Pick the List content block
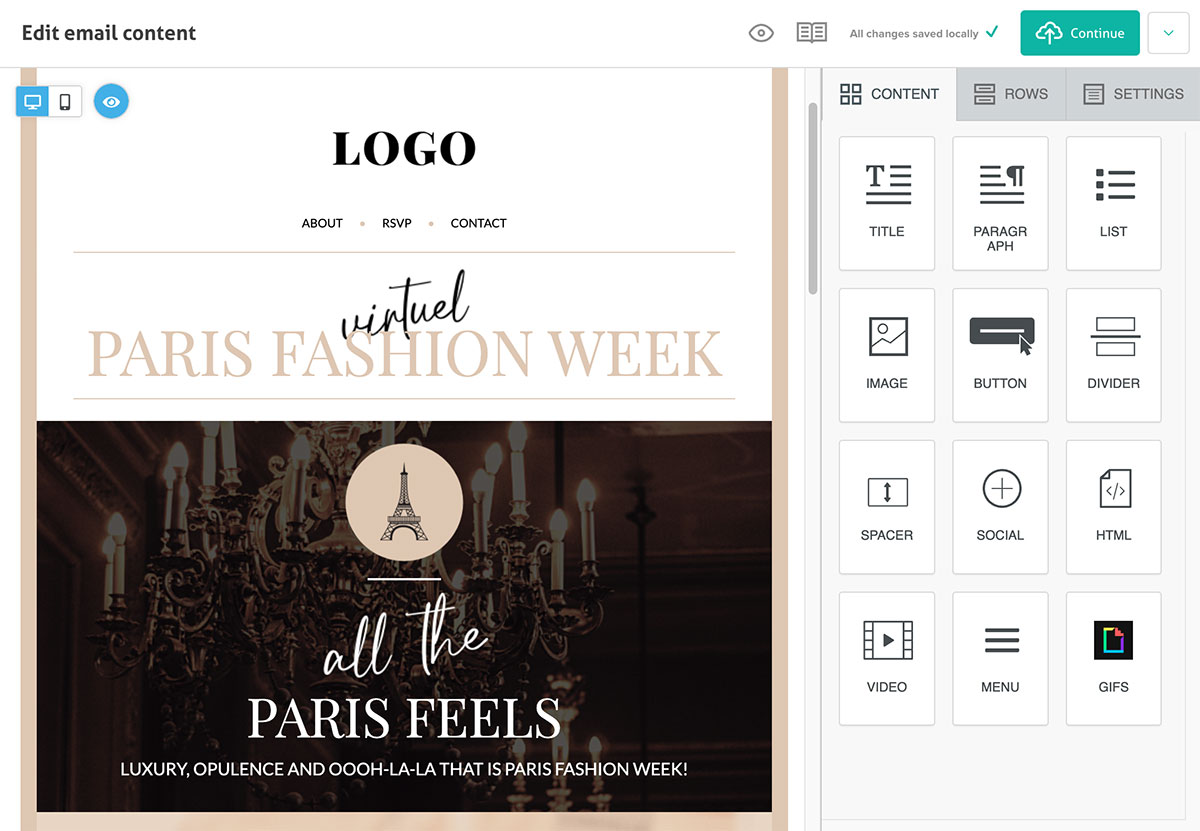The height and width of the screenshot is (831, 1200). (x=1113, y=203)
